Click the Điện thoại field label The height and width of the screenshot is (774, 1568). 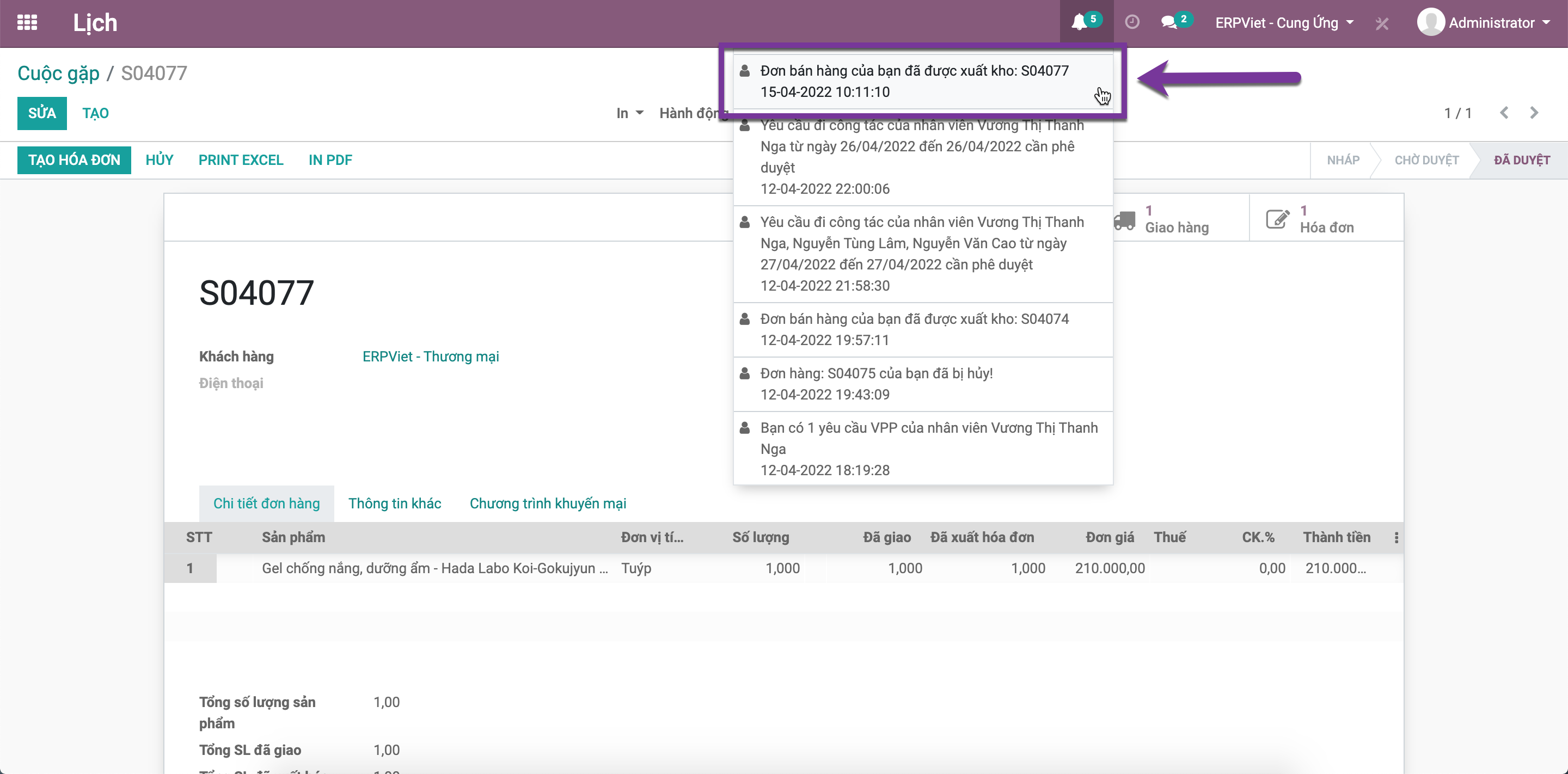[x=231, y=383]
